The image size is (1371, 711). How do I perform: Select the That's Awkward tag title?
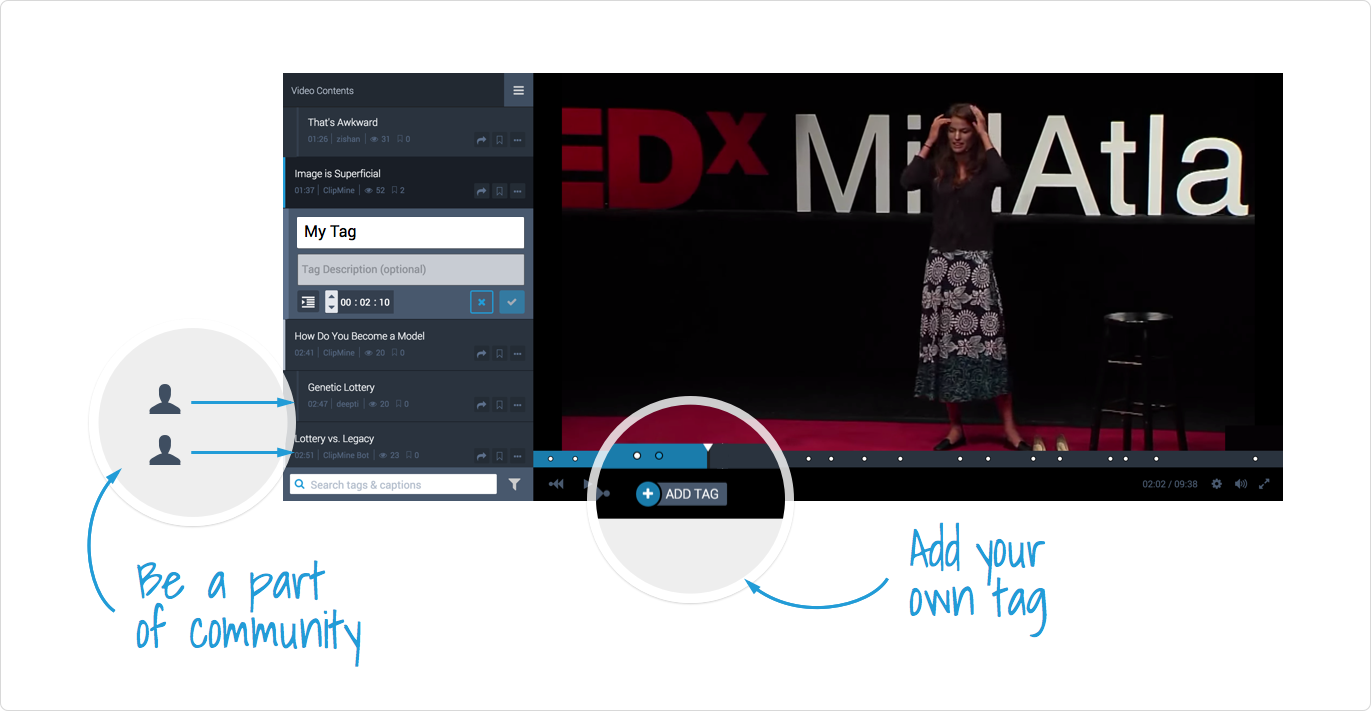pos(343,122)
